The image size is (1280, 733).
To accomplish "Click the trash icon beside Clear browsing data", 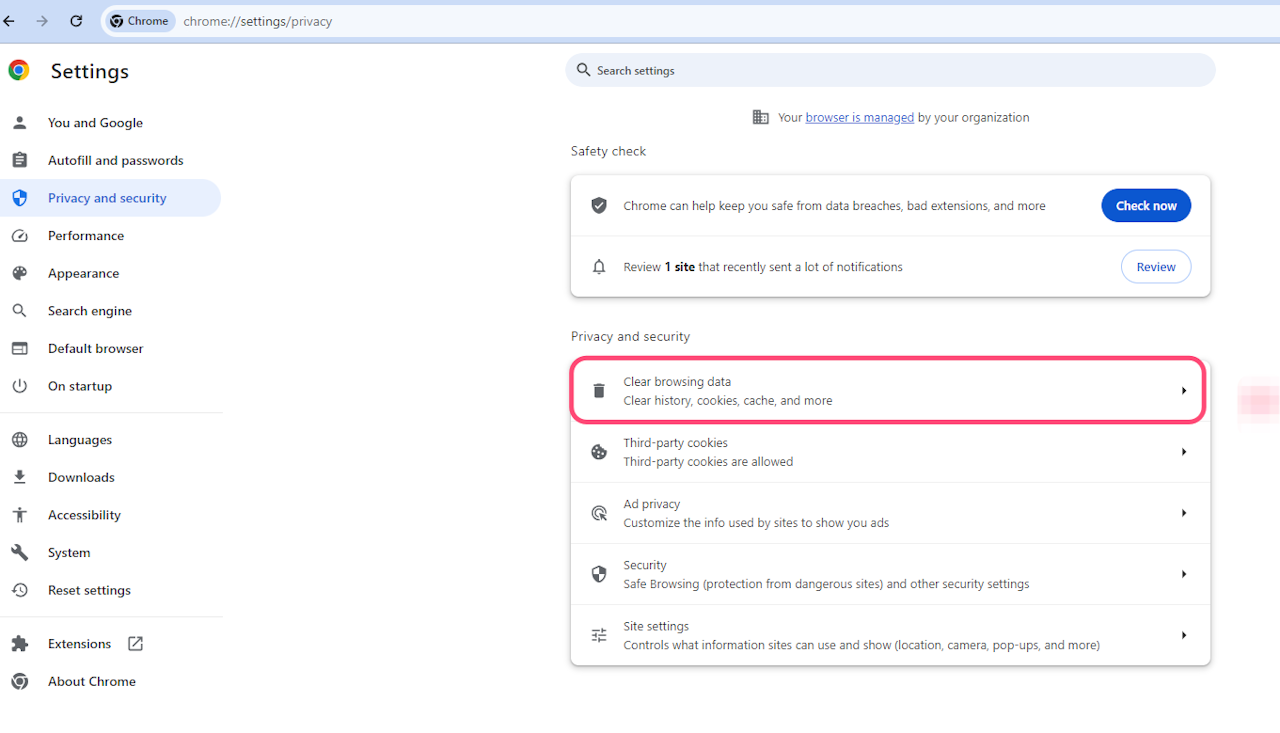I will (x=598, y=390).
